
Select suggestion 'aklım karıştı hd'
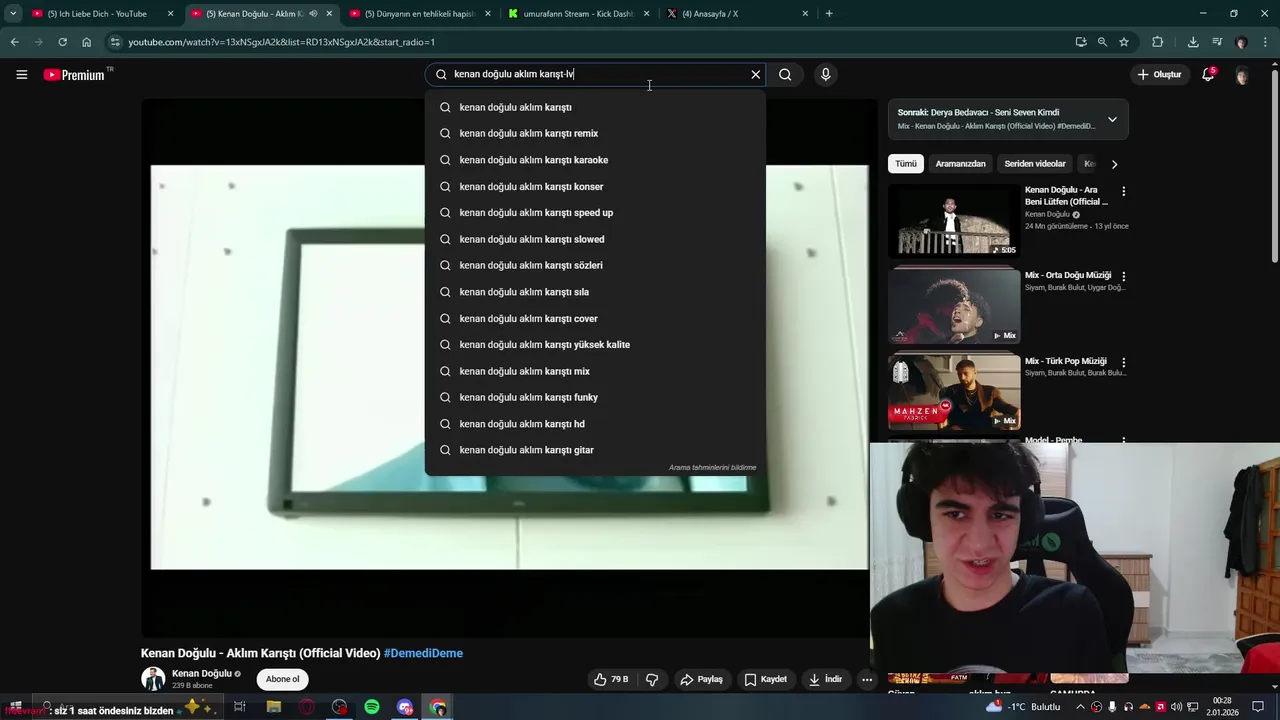coord(595,424)
